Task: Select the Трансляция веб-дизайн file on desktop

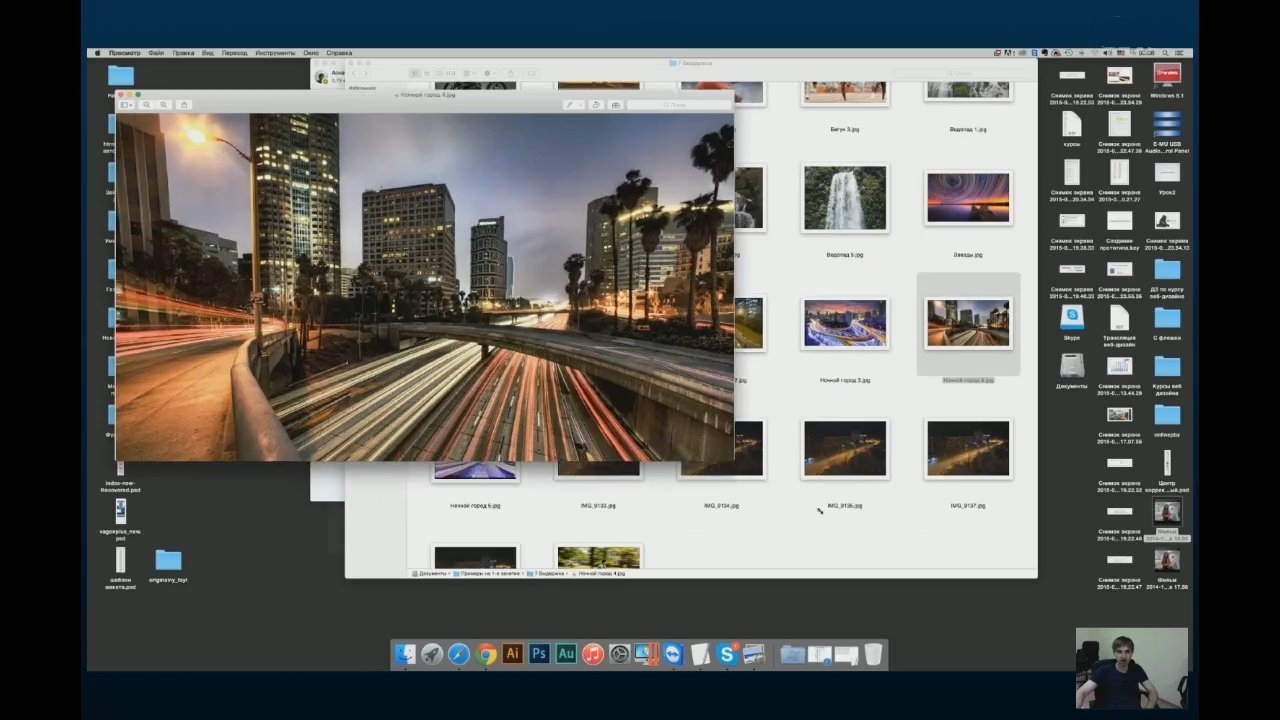Action: tap(1119, 317)
